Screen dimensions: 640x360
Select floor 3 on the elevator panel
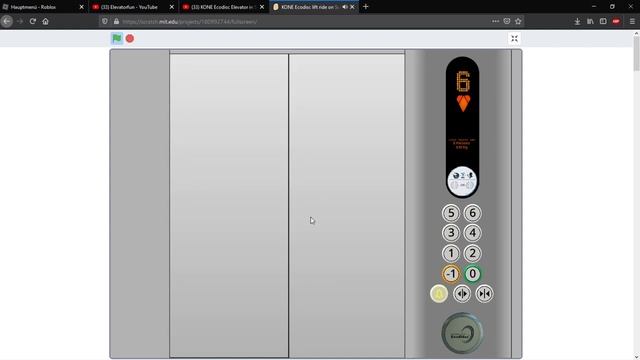point(451,233)
